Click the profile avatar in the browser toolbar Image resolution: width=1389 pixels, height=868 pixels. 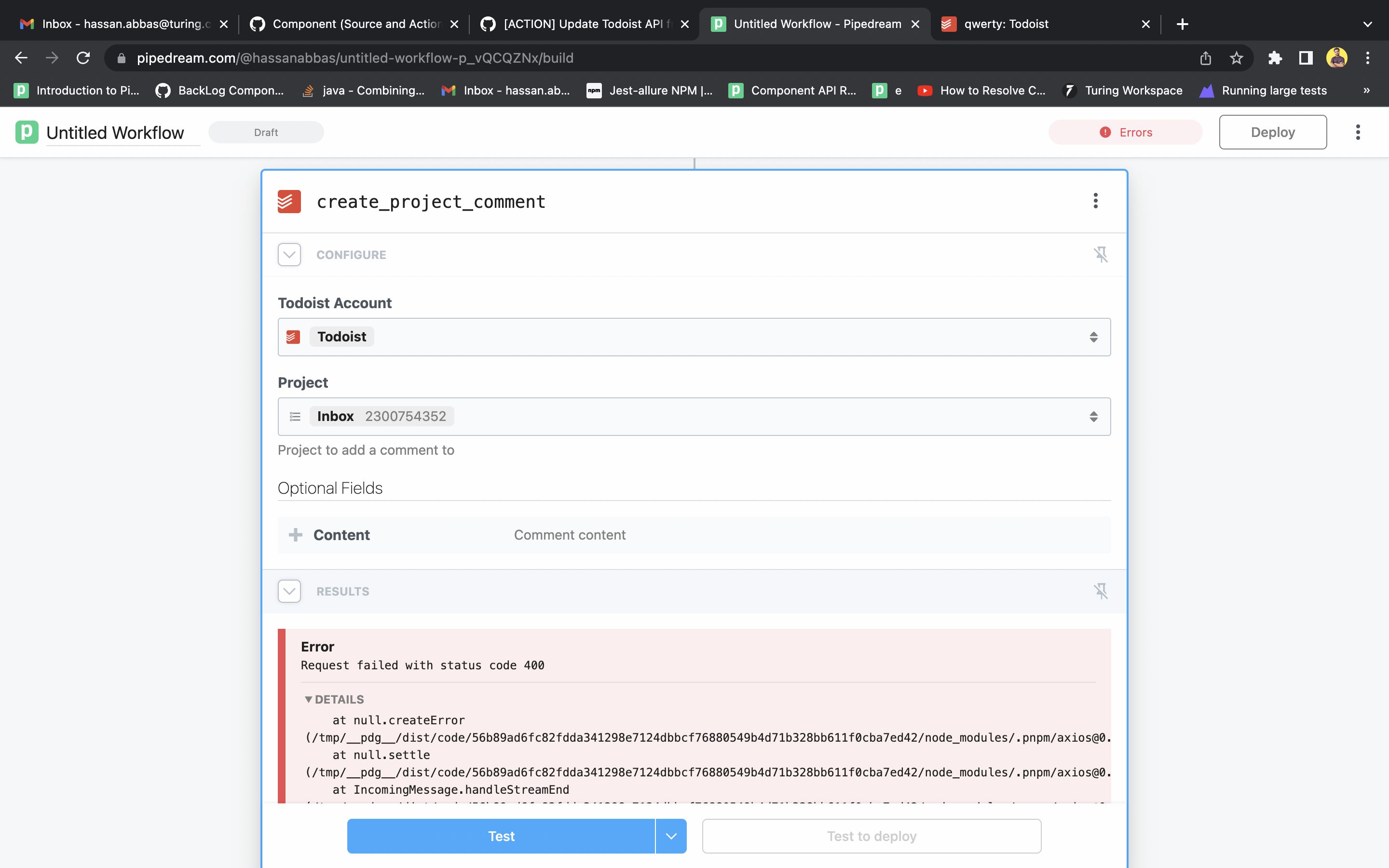(1337, 58)
